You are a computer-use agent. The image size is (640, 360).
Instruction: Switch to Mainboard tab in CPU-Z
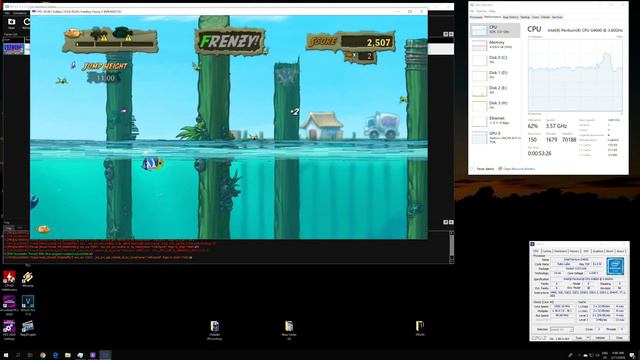(x=560, y=251)
